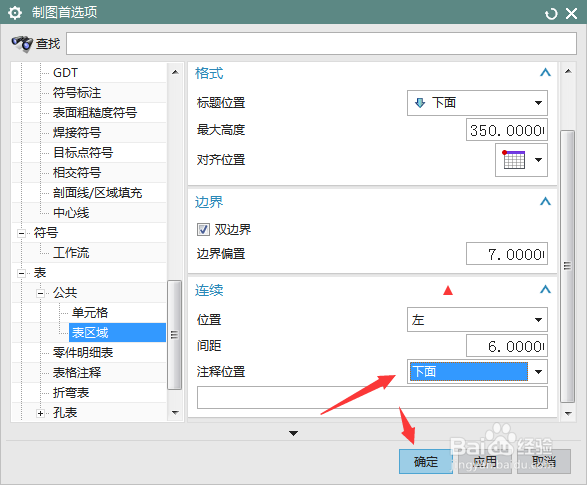Collapse the 公共 tree node
Screen dimensions: 587x485
[x=40, y=293]
